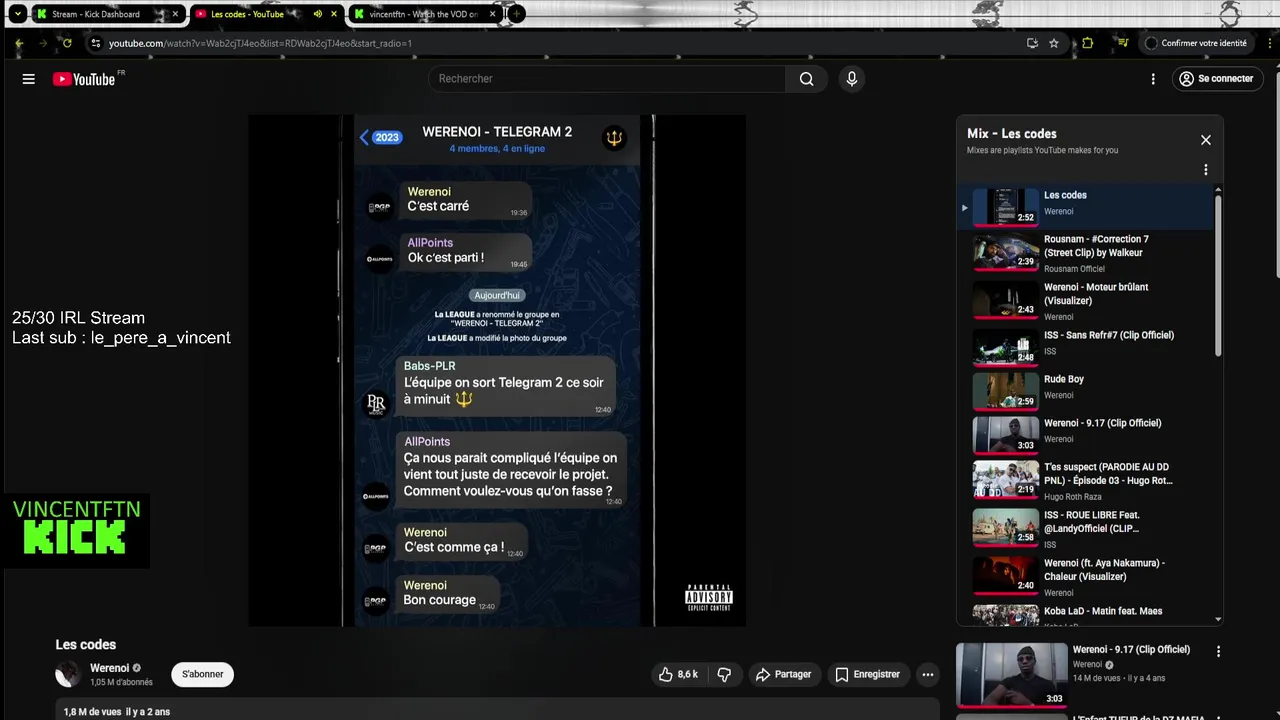The height and width of the screenshot is (720, 1280).
Task: Play Werenoi - 9.17 in the mix list
Action: 1085,435
